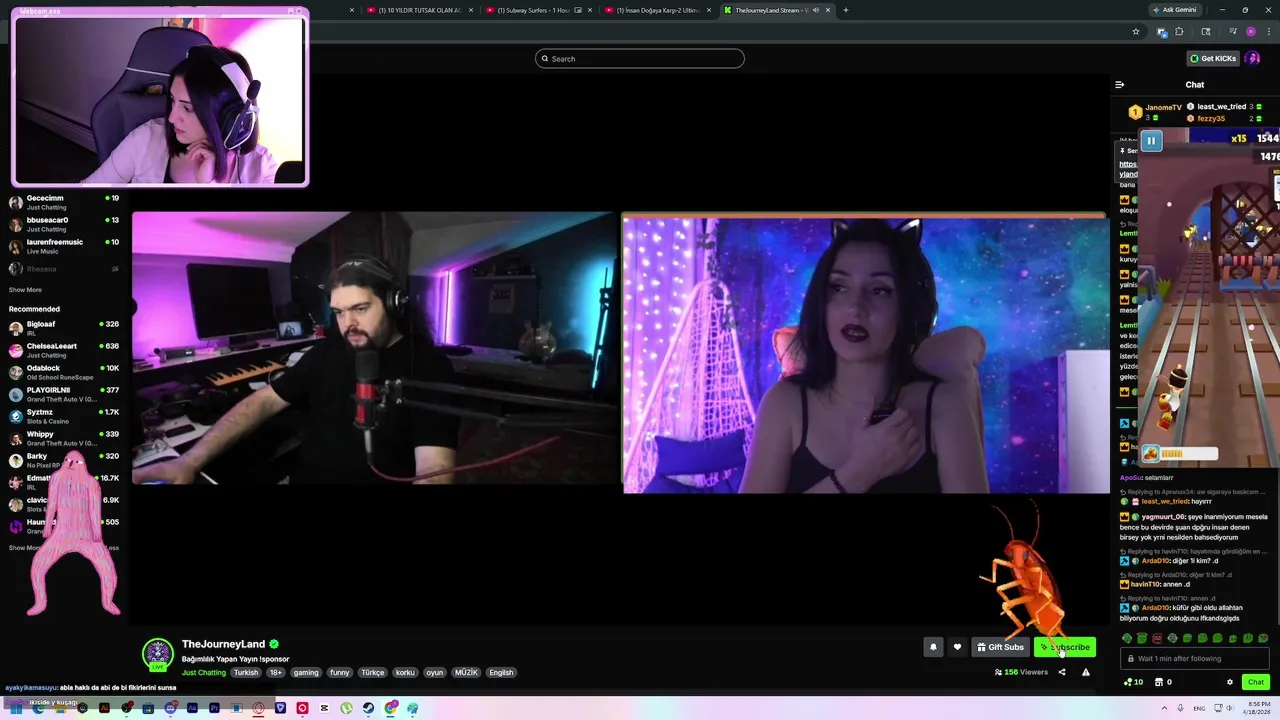This screenshot has height=720, width=1280.
Task: Open Bigloaaf recommended channel
Action: 64,328
